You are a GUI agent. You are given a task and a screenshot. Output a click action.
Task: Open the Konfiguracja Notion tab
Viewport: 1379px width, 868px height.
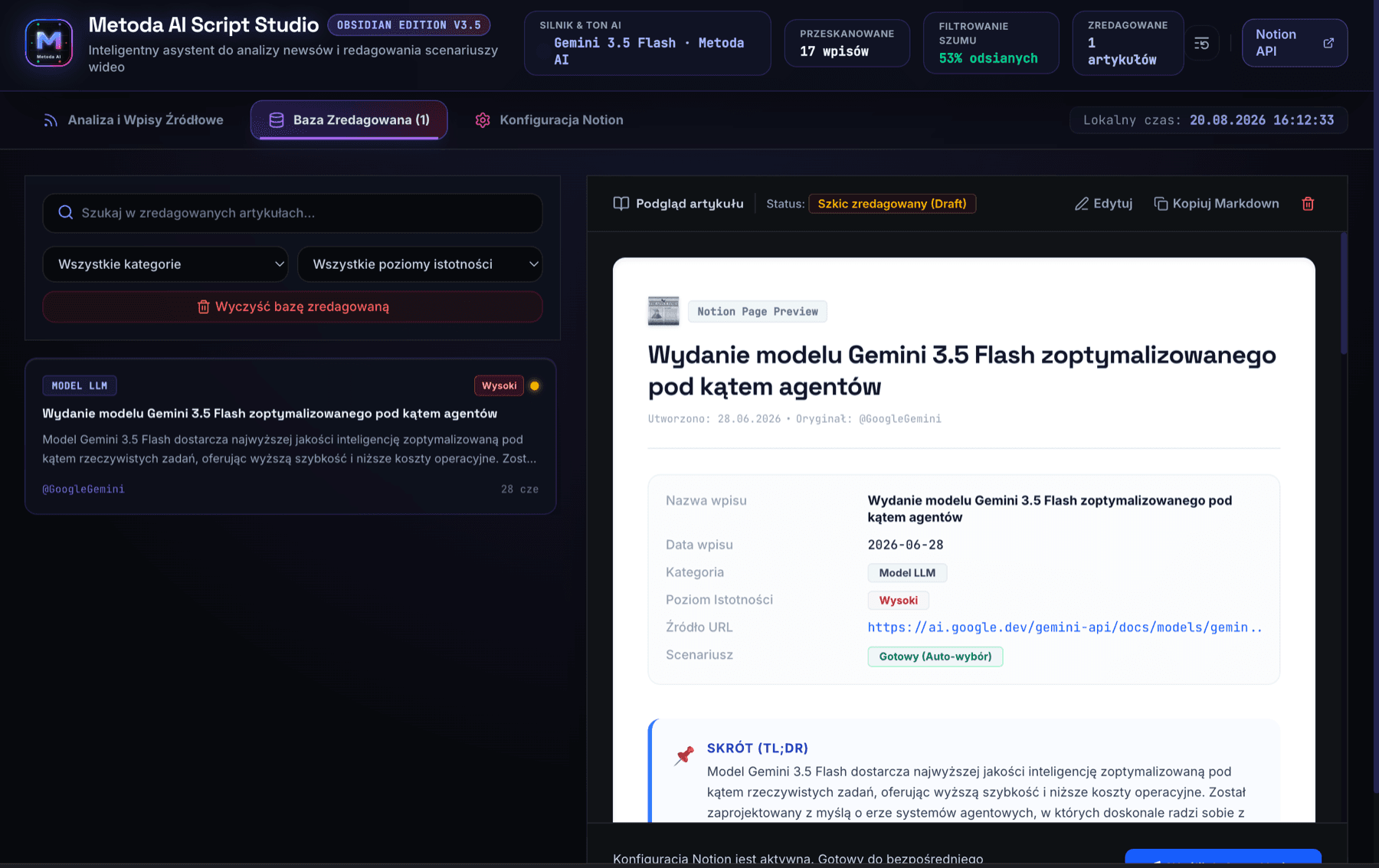pos(549,120)
